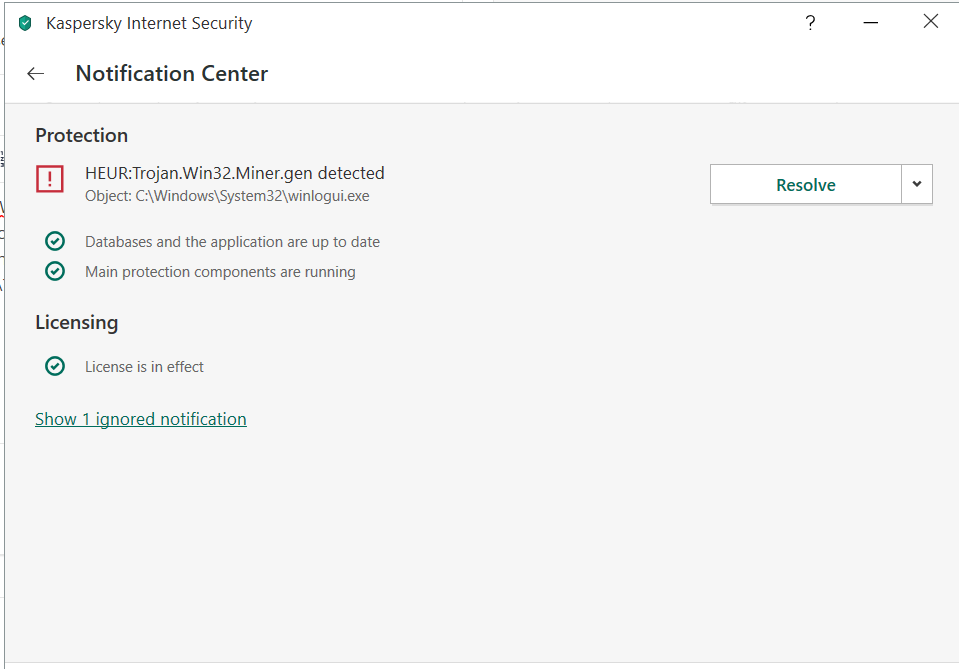The image size is (959, 669).
Task: Select the HEUR:Trojan.Win32.Miner.gen detected entry
Action: coord(235,173)
